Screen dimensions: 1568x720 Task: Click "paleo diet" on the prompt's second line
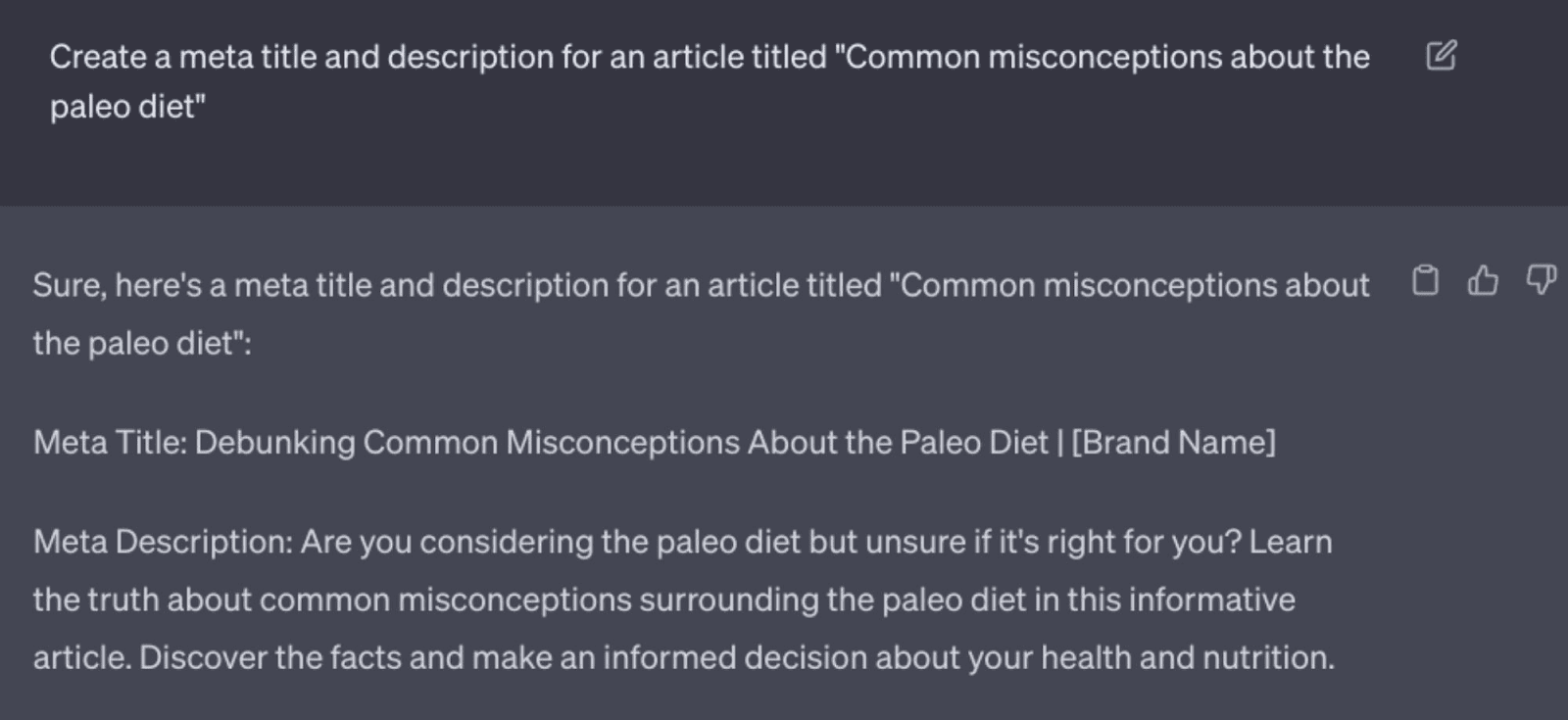click(127, 107)
